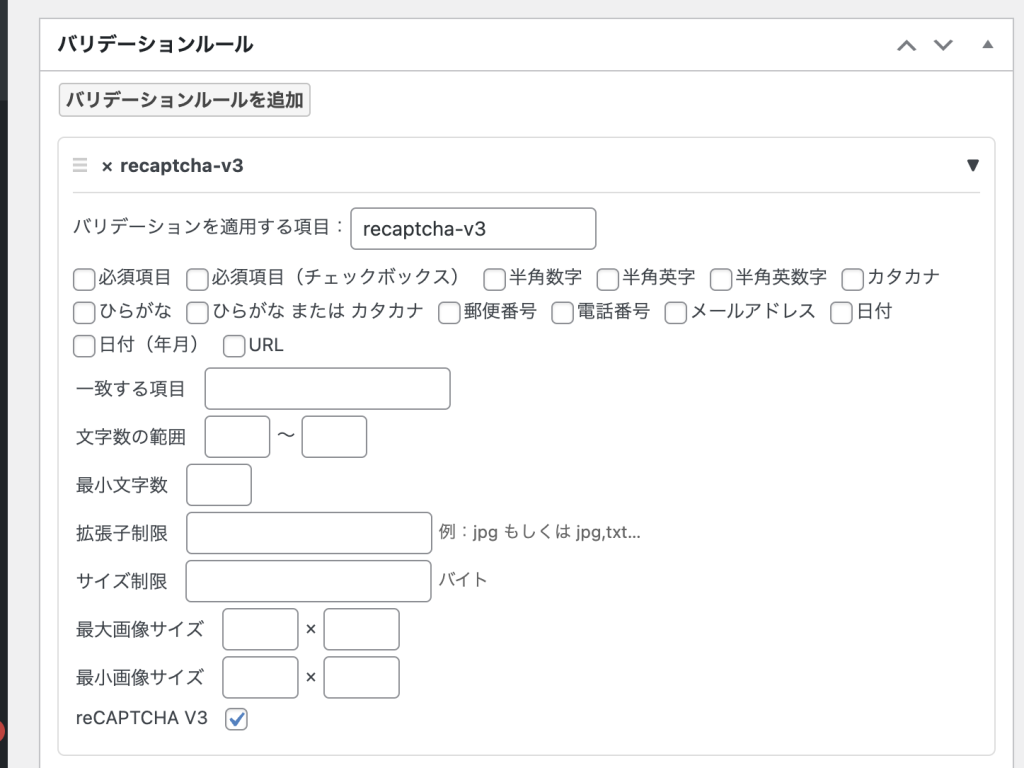The image size is (1024, 768).
Task: Tick the 半角英数字 checkbox
Action: [x=721, y=279]
